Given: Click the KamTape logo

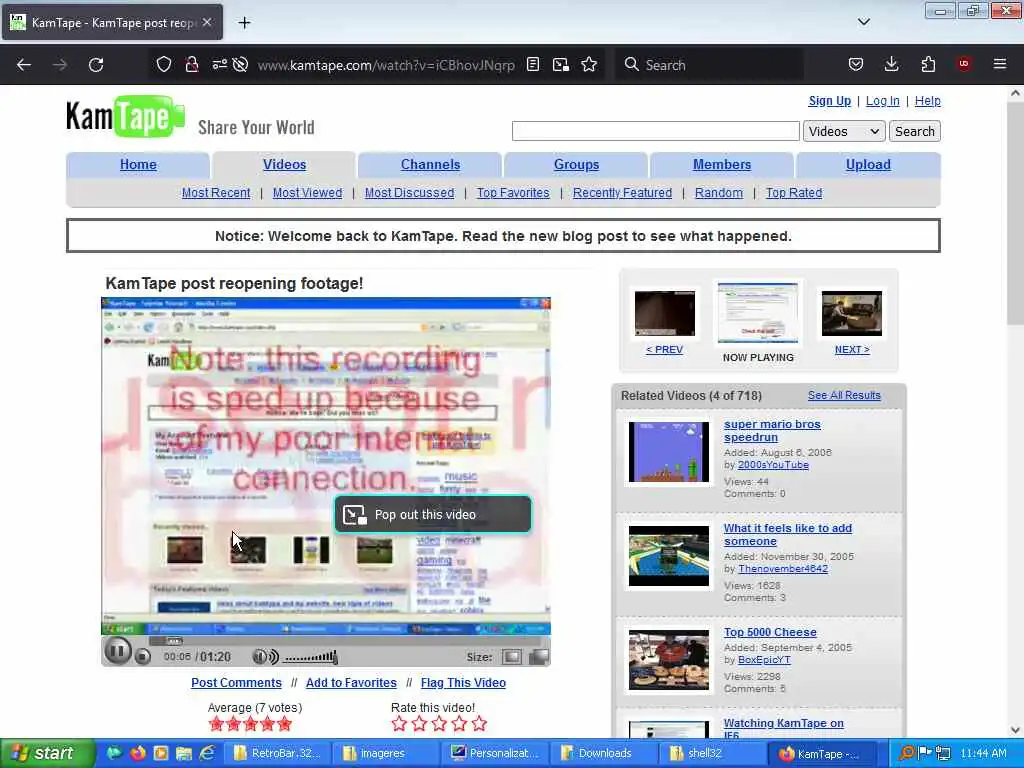Looking at the screenshot, I should coord(125,116).
